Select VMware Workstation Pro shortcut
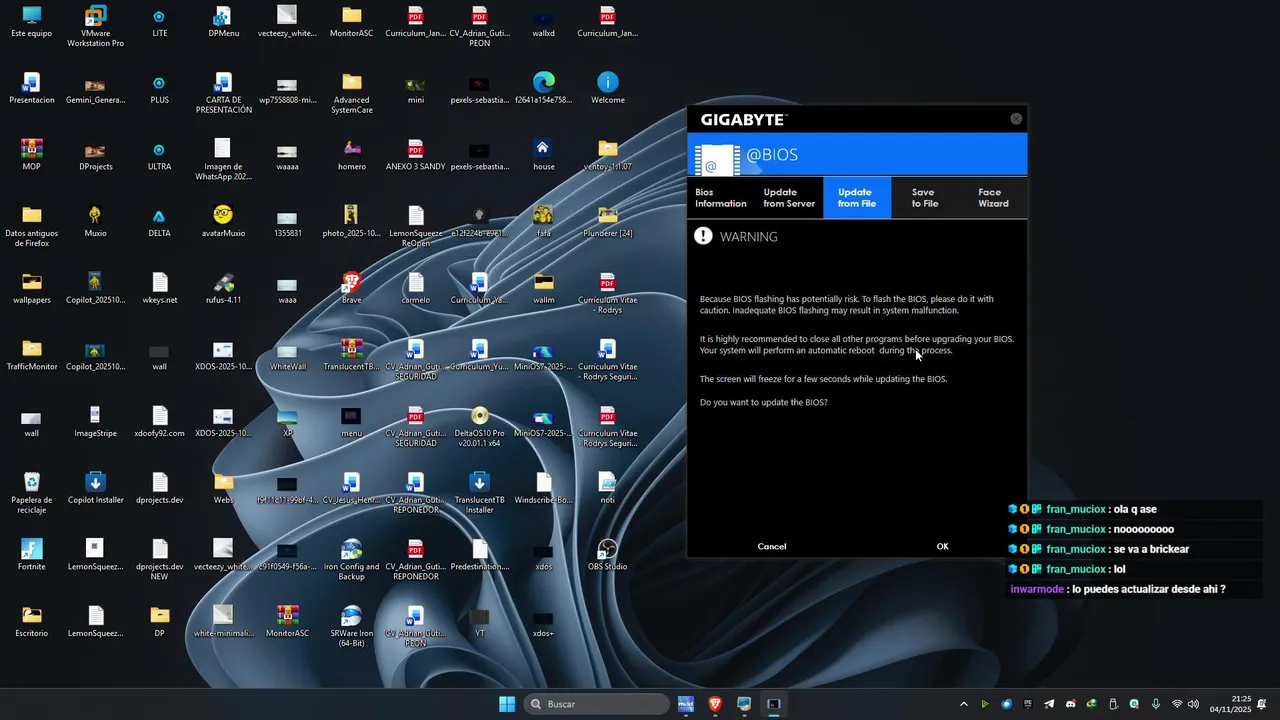Screen dimensions: 1280x720 pyautogui.click(x=96, y=27)
